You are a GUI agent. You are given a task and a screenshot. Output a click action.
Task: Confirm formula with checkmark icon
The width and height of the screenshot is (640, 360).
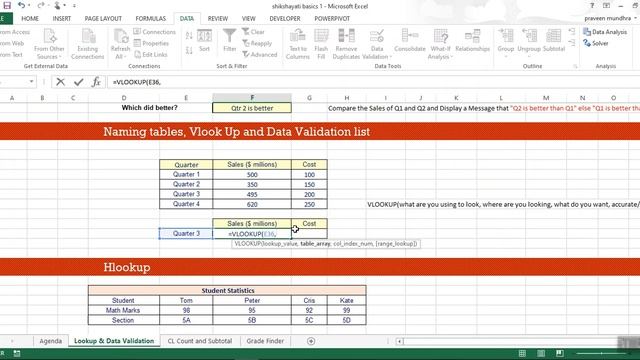point(78,82)
